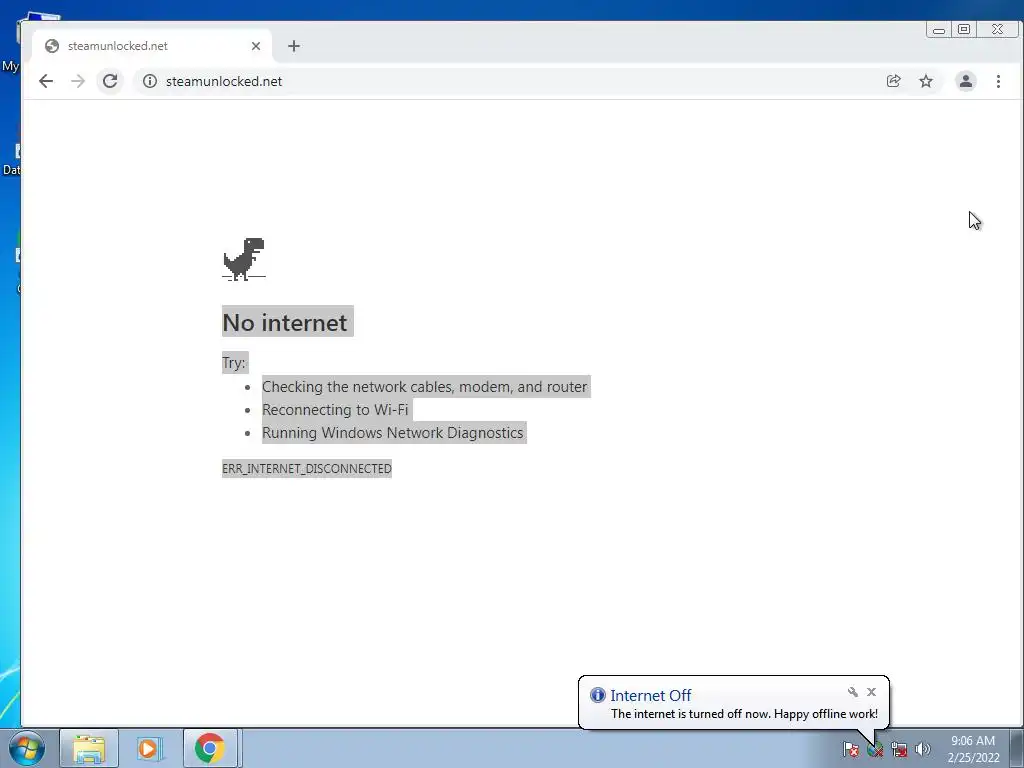The height and width of the screenshot is (768, 1024).
Task: Reload the steamunlocked.net page
Action: [x=110, y=81]
